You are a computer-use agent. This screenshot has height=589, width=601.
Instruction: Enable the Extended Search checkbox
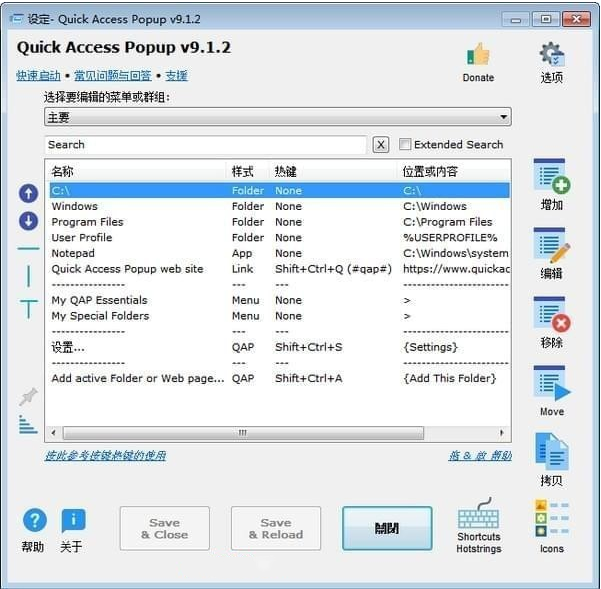(x=405, y=144)
